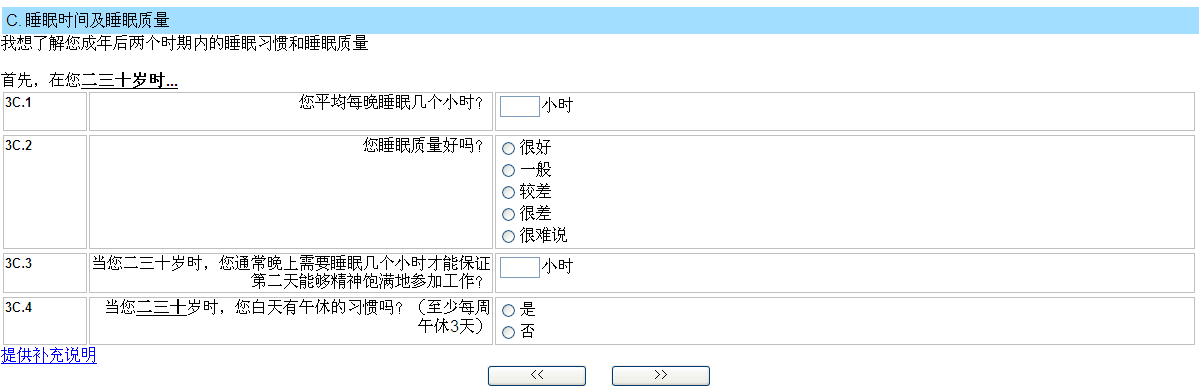The image size is (1199, 389).
Task: Click the average nightly sleep hours field
Action: (x=520, y=106)
